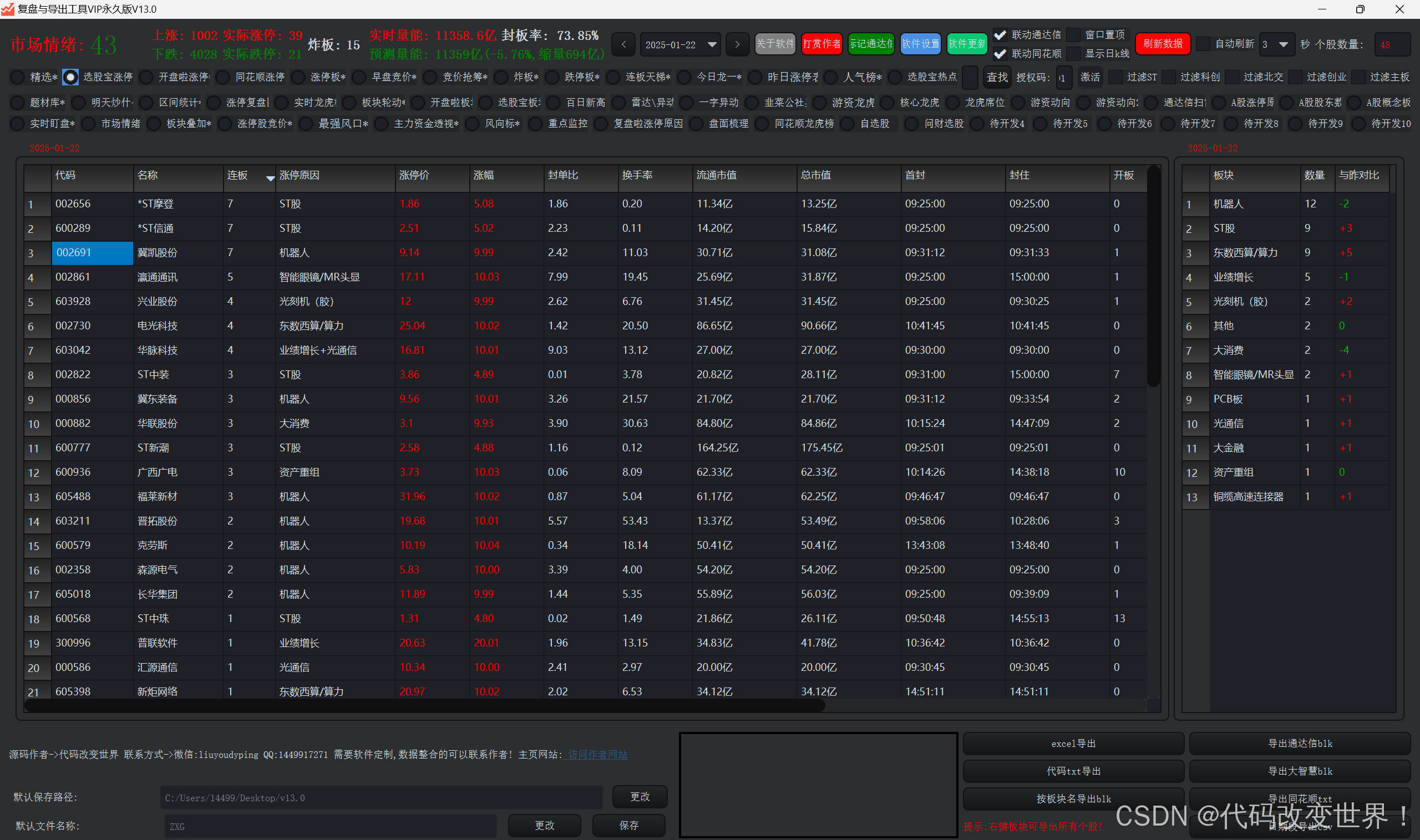This screenshot has width=1420, height=840.
Task: Go to next date with right arrow
Action: pyautogui.click(x=737, y=44)
